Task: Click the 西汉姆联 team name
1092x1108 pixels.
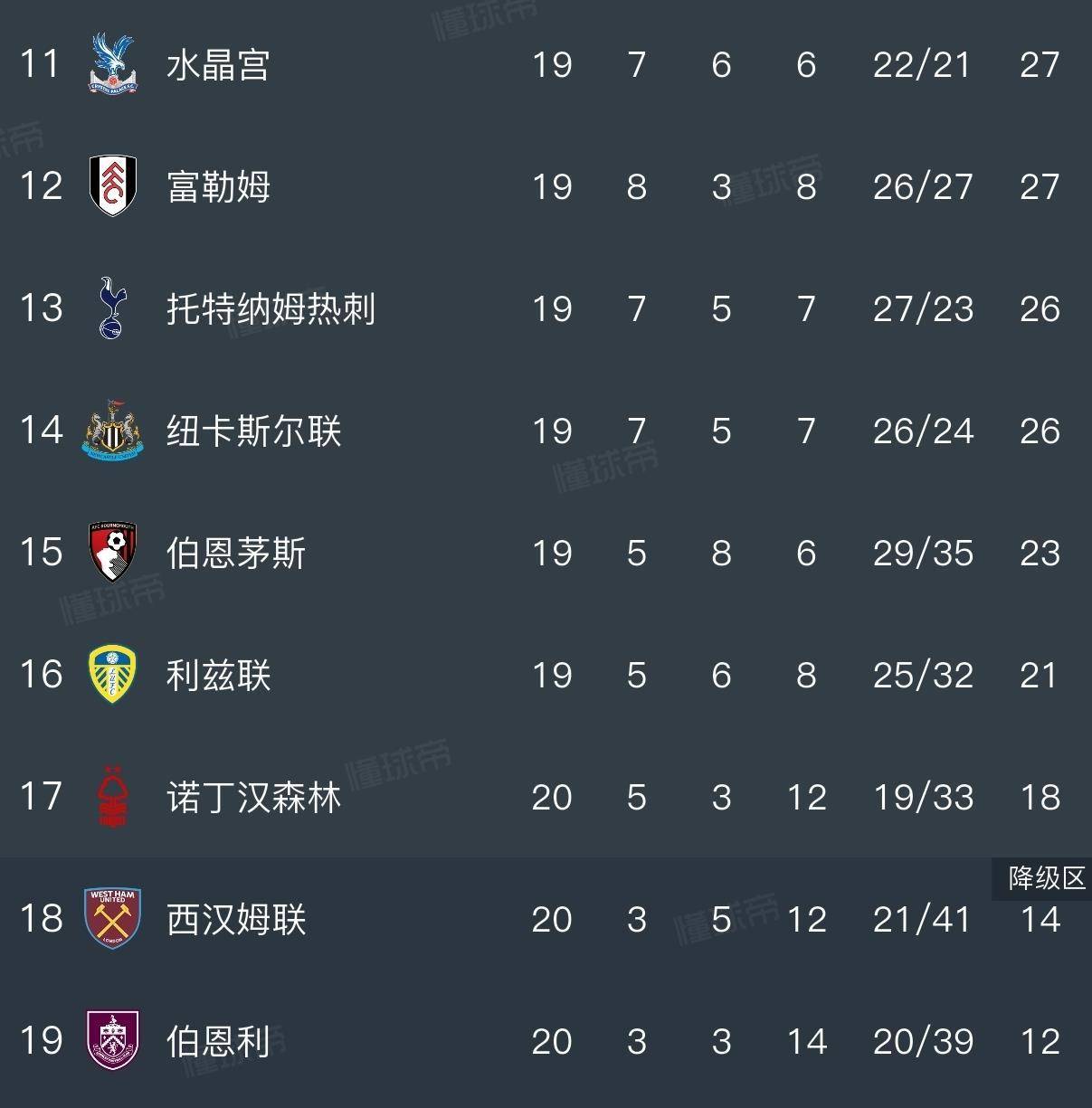Action: (236, 920)
